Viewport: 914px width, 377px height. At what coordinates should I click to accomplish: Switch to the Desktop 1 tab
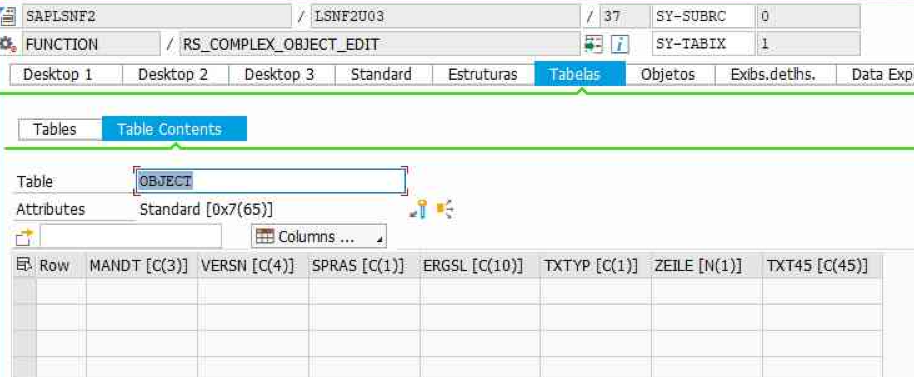[x=66, y=75]
